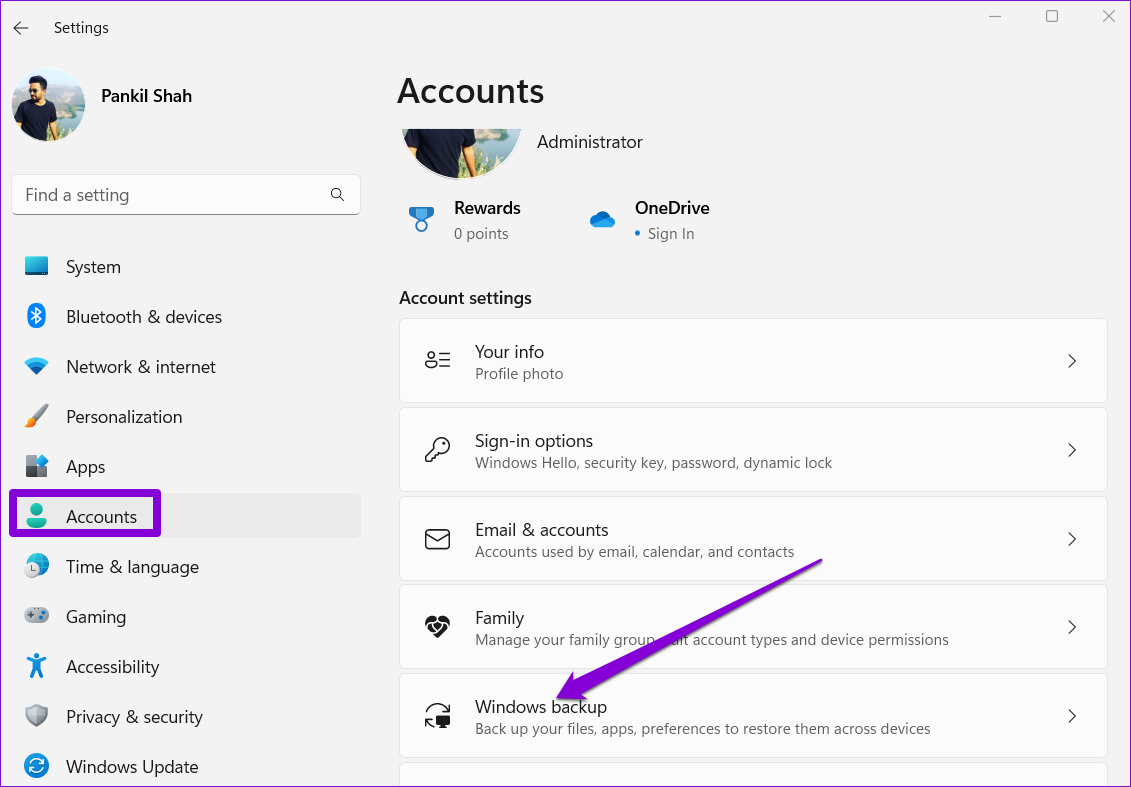Click the OneDrive Sign In link
The width and height of the screenshot is (1131, 787).
pyautogui.click(x=670, y=234)
